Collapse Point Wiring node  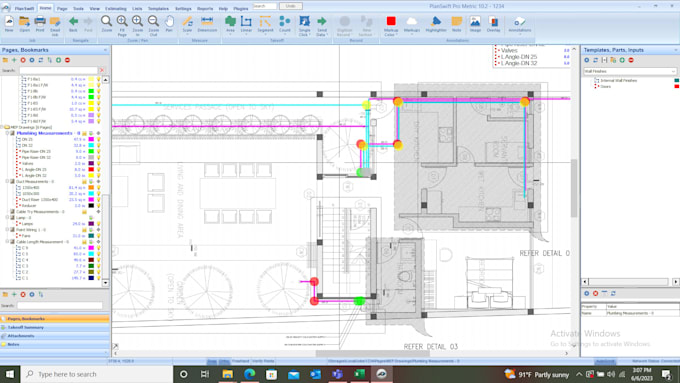7,230
